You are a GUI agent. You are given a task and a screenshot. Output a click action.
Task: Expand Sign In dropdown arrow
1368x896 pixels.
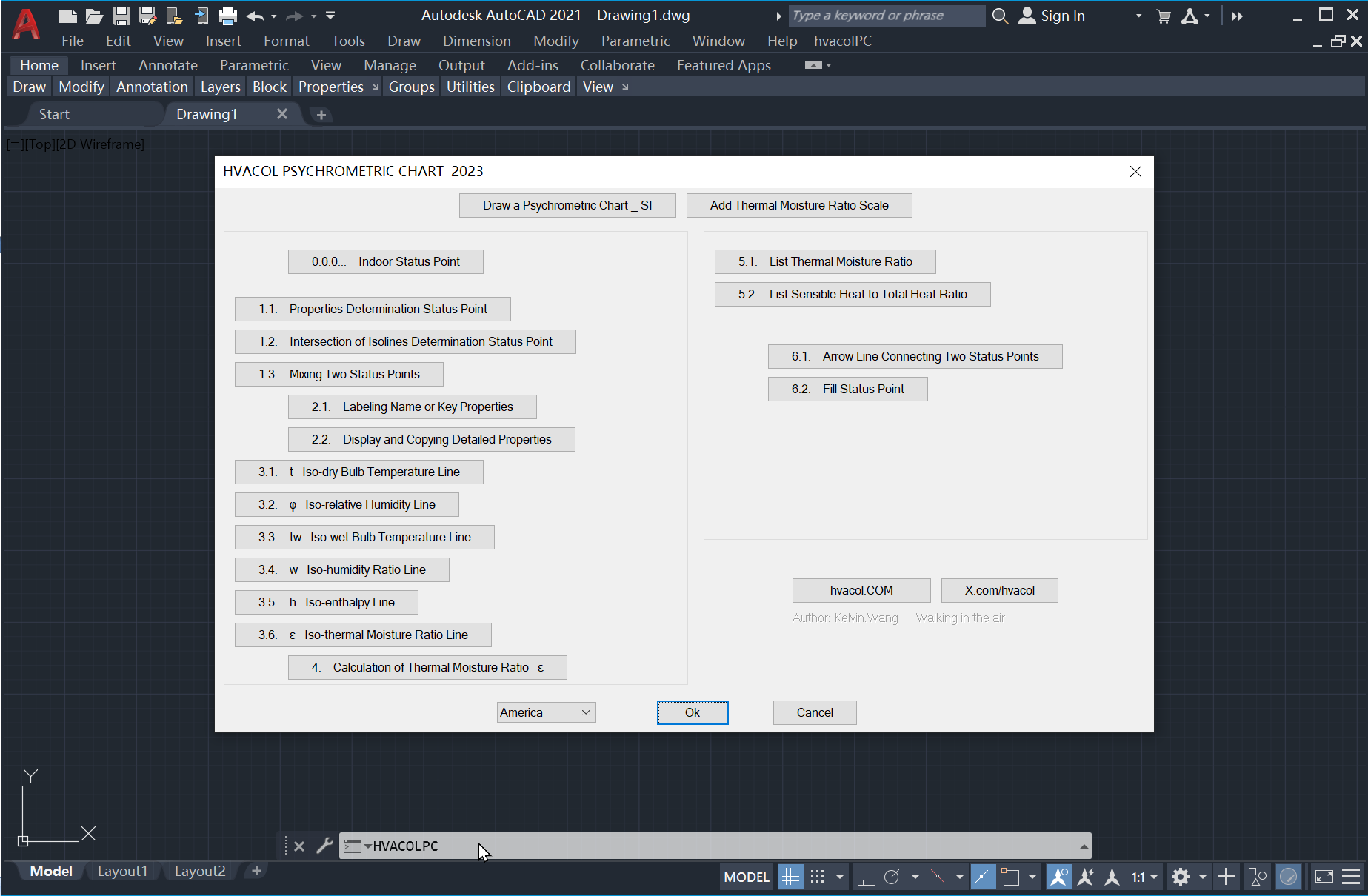pos(1138,16)
